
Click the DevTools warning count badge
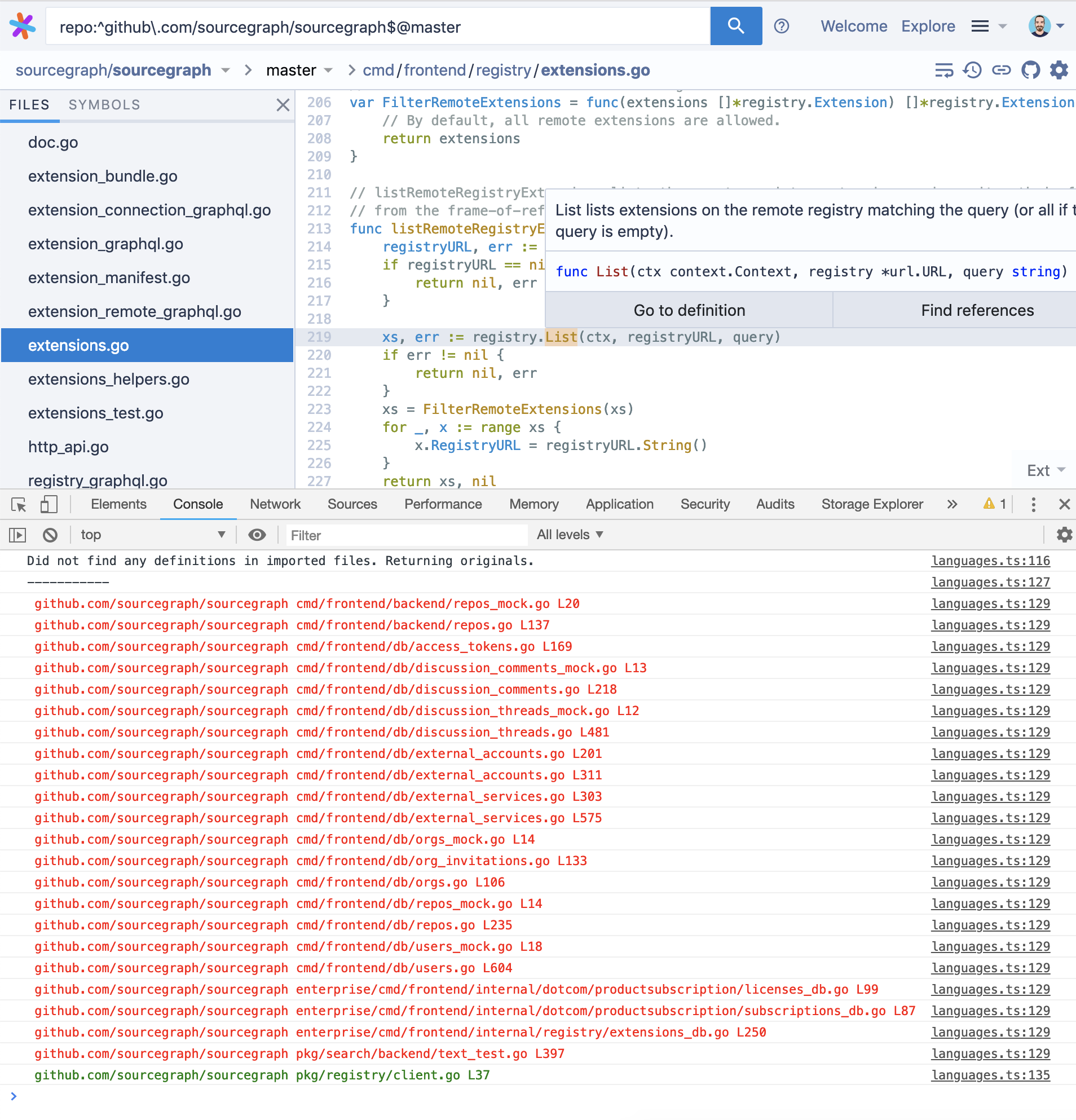point(995,504)
